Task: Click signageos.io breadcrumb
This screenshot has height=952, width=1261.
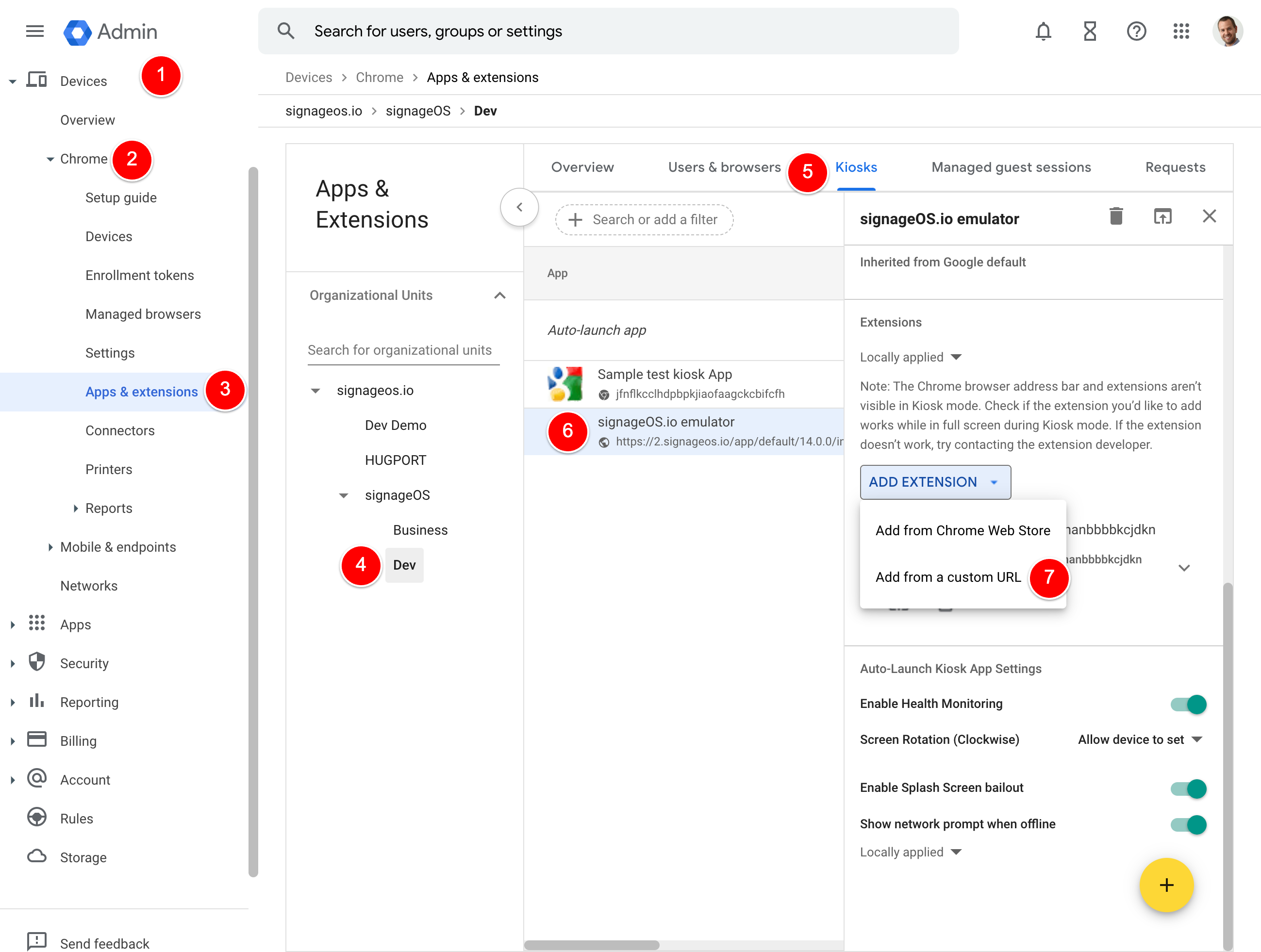Action: click(x=323, y=111)
